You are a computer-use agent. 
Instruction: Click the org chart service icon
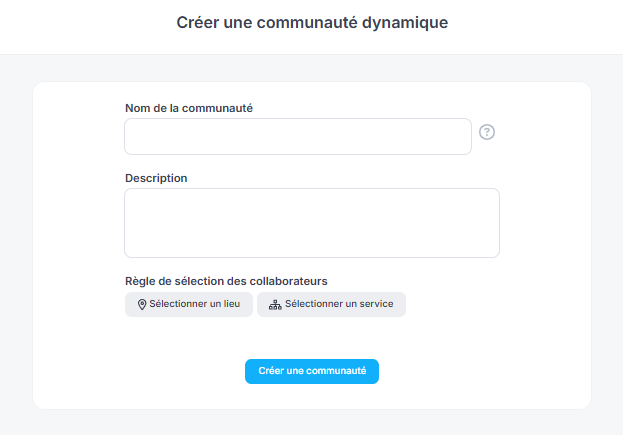[275, 304]
